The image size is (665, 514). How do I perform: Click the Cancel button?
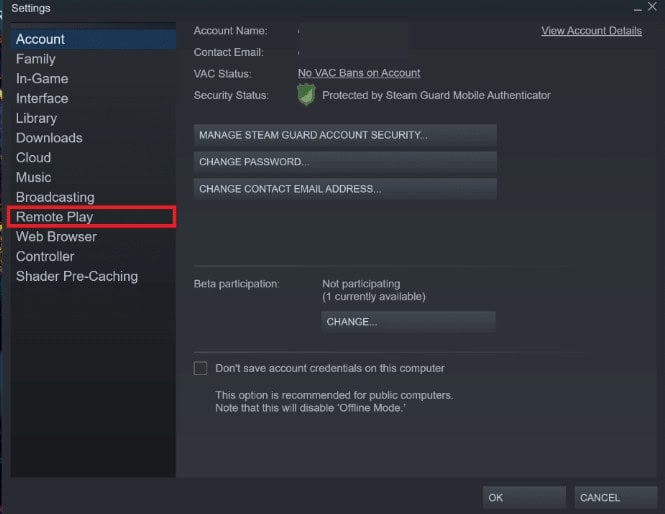point(616,497)
